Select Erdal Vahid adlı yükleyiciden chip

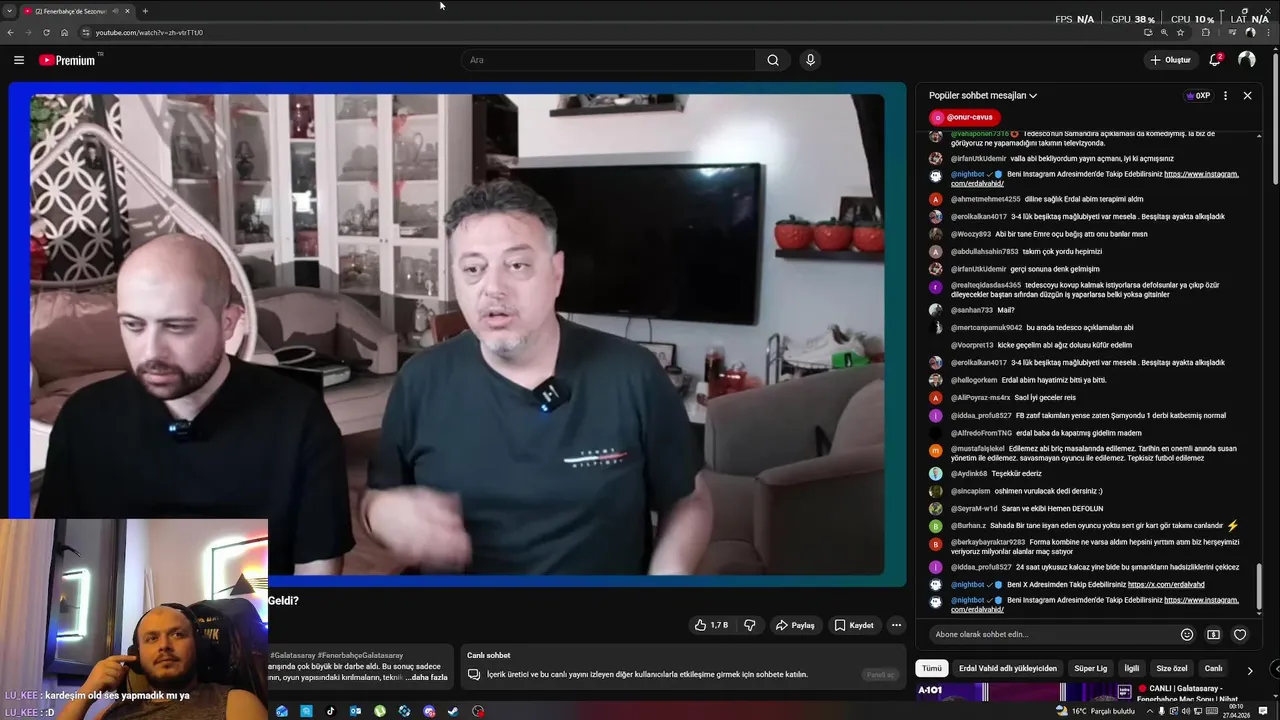click(1007, 668)
